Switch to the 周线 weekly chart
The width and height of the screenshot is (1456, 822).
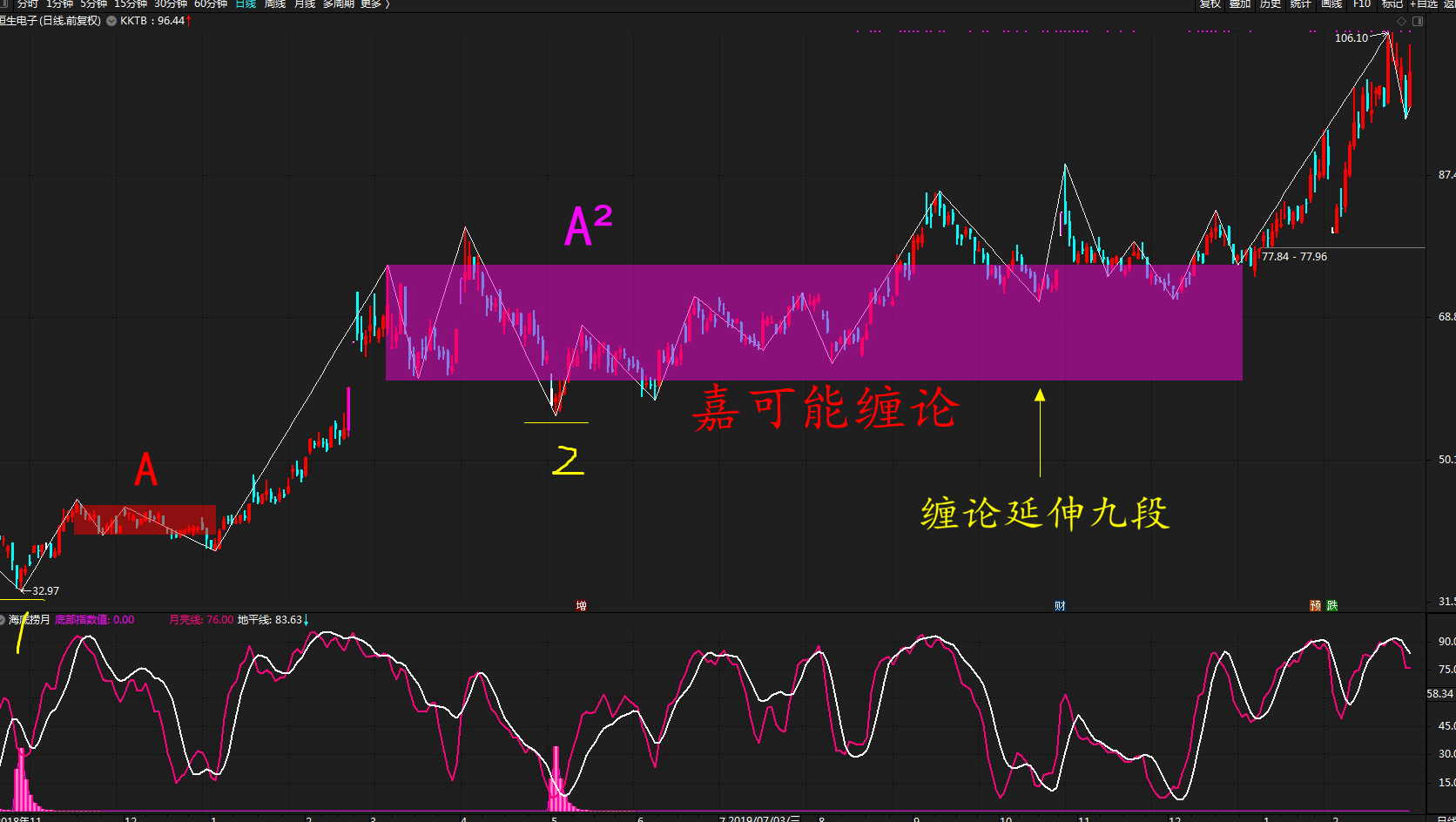pos(275,3)
